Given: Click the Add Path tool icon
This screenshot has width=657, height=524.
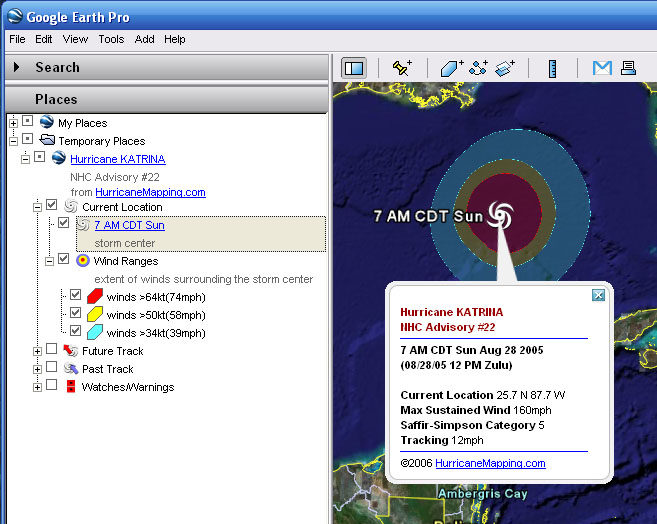Looking at the screenshot, I should click(x=479, y=68).
